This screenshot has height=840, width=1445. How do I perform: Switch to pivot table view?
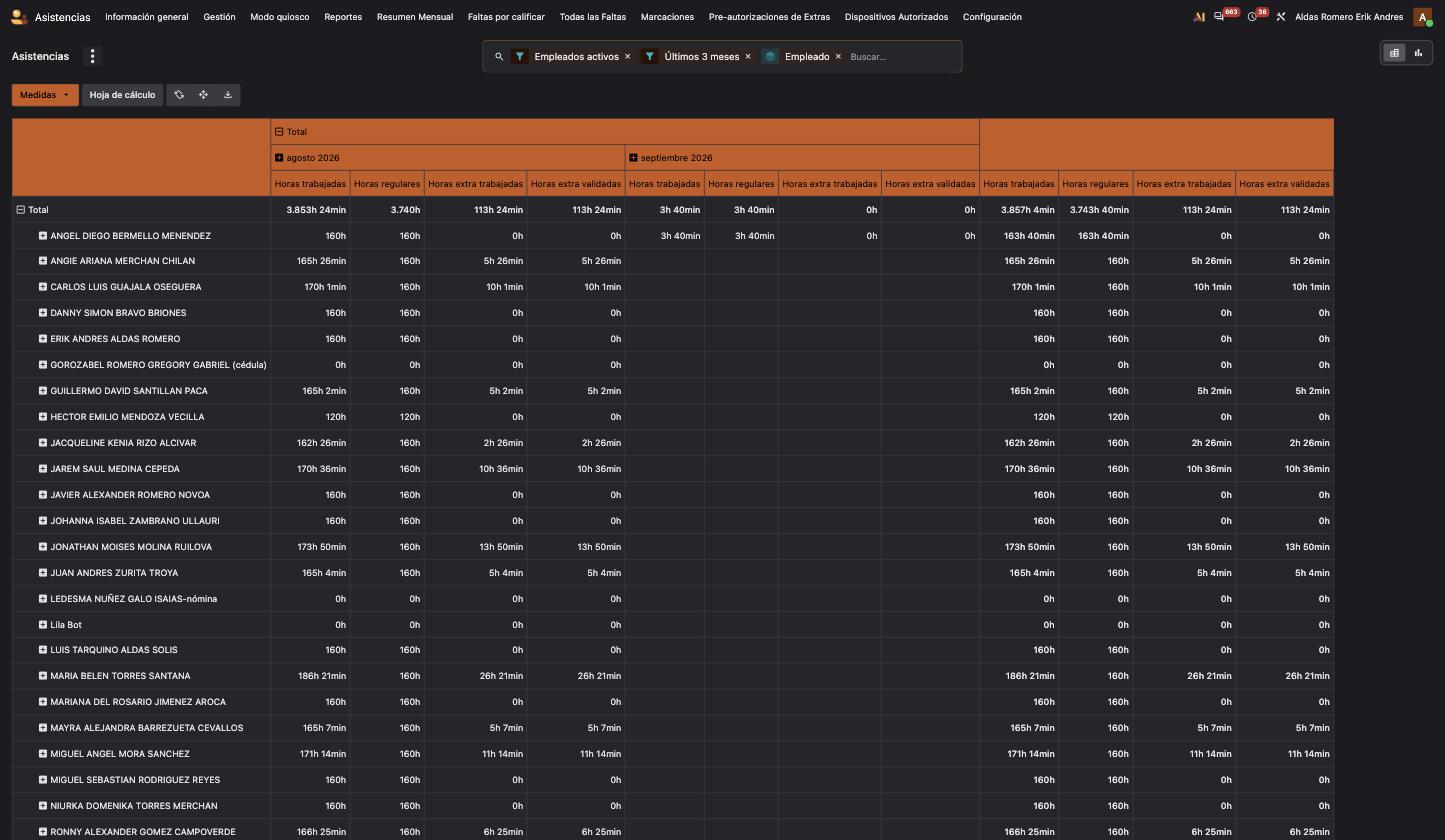coord(1394,53)
